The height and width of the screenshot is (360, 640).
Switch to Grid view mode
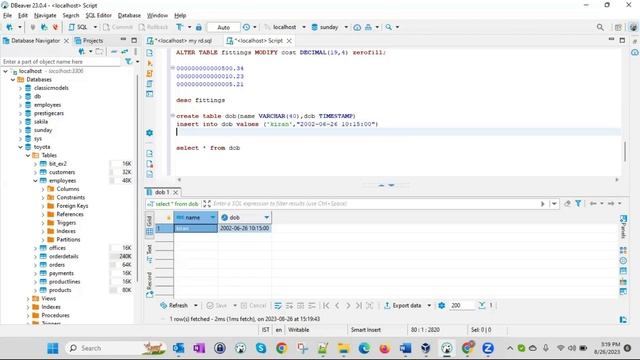pyautogui.click(x=149, y=225)
